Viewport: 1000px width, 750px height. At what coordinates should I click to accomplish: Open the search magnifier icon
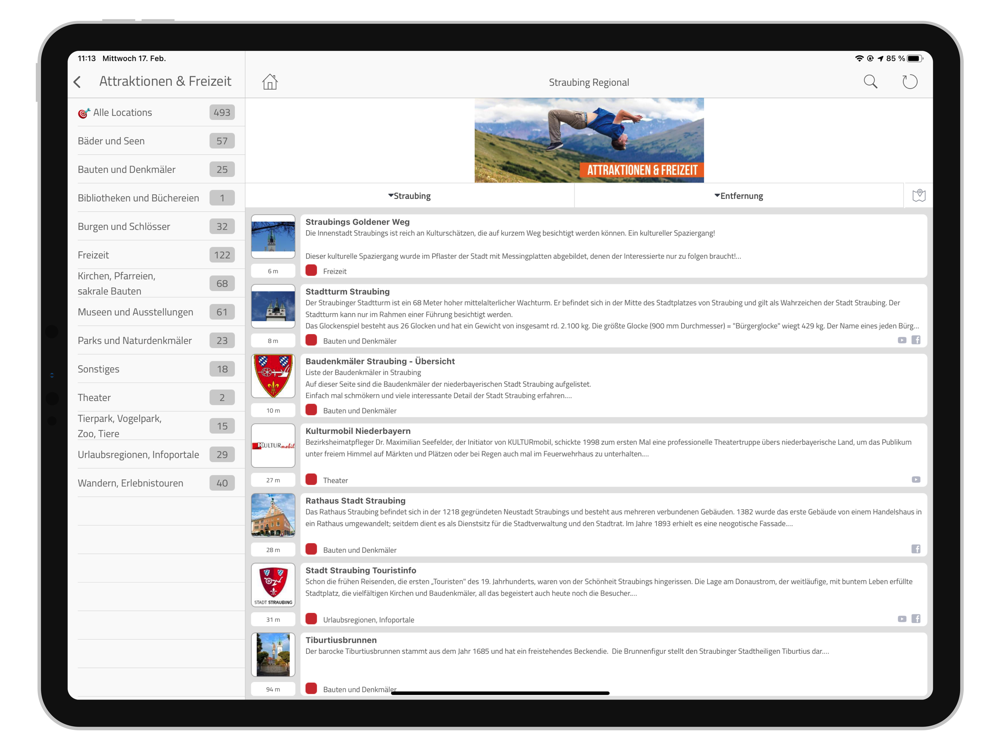pos(870,82)
